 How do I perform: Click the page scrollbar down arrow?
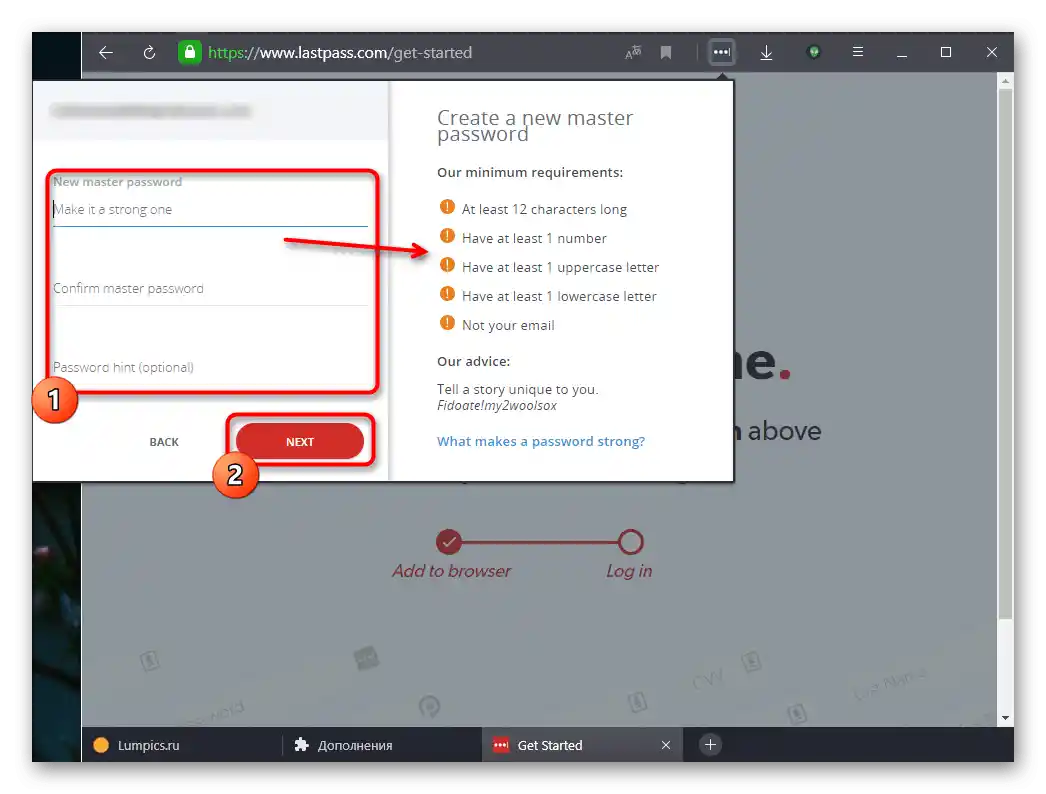pos(1005,718)
